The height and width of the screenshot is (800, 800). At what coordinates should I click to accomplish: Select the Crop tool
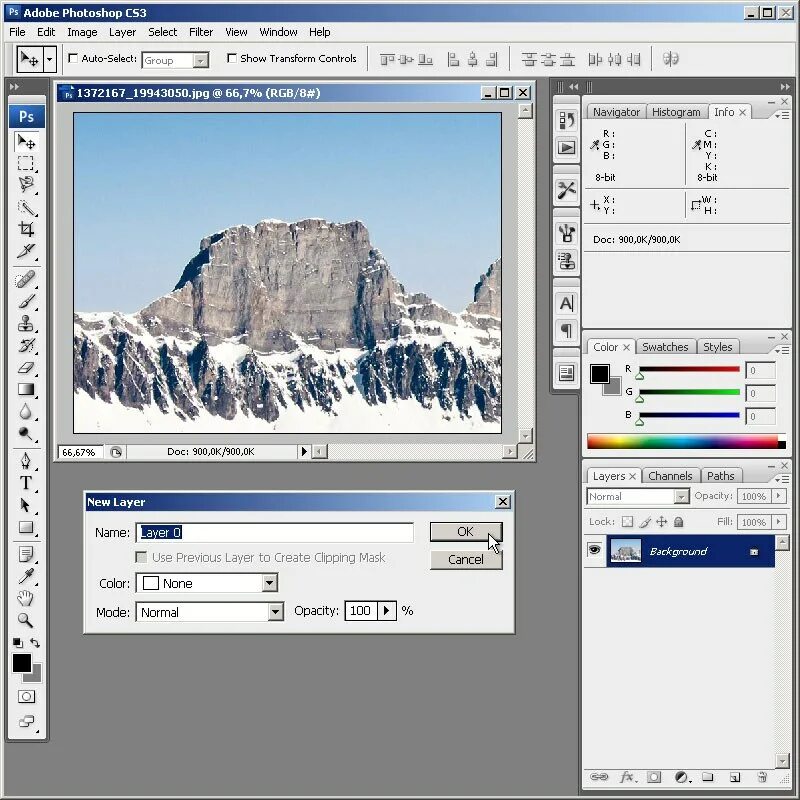[x=26, y=229]
